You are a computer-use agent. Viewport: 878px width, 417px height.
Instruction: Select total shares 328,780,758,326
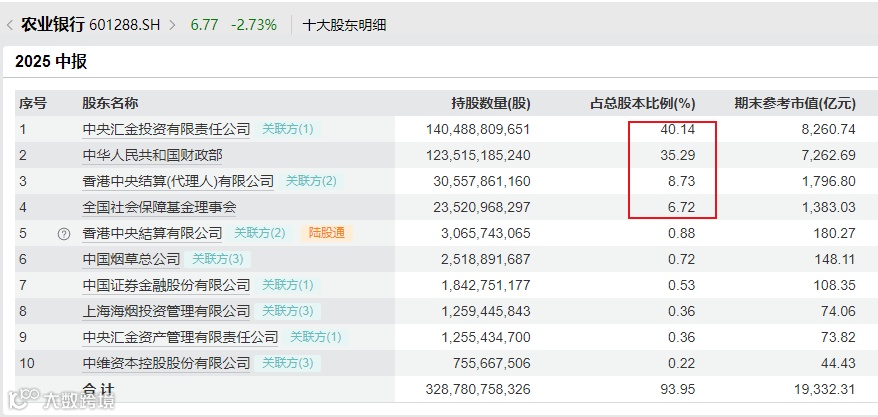point(478,388)
